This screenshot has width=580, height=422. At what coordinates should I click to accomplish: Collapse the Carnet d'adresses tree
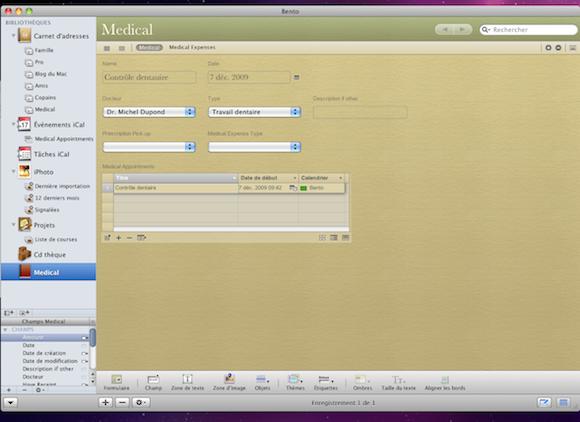tap(13, 36)
